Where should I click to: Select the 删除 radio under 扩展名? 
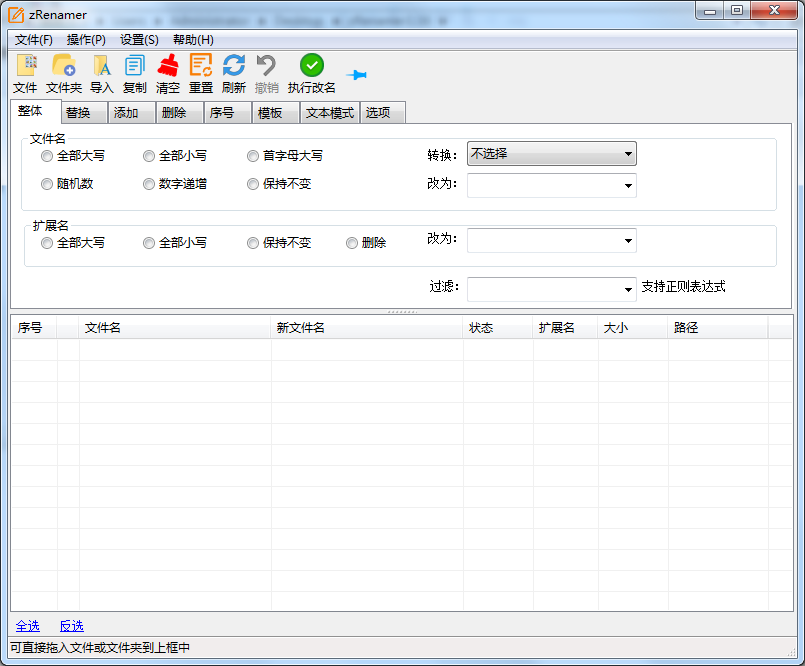pyautogui.click(x=352, y=243)
